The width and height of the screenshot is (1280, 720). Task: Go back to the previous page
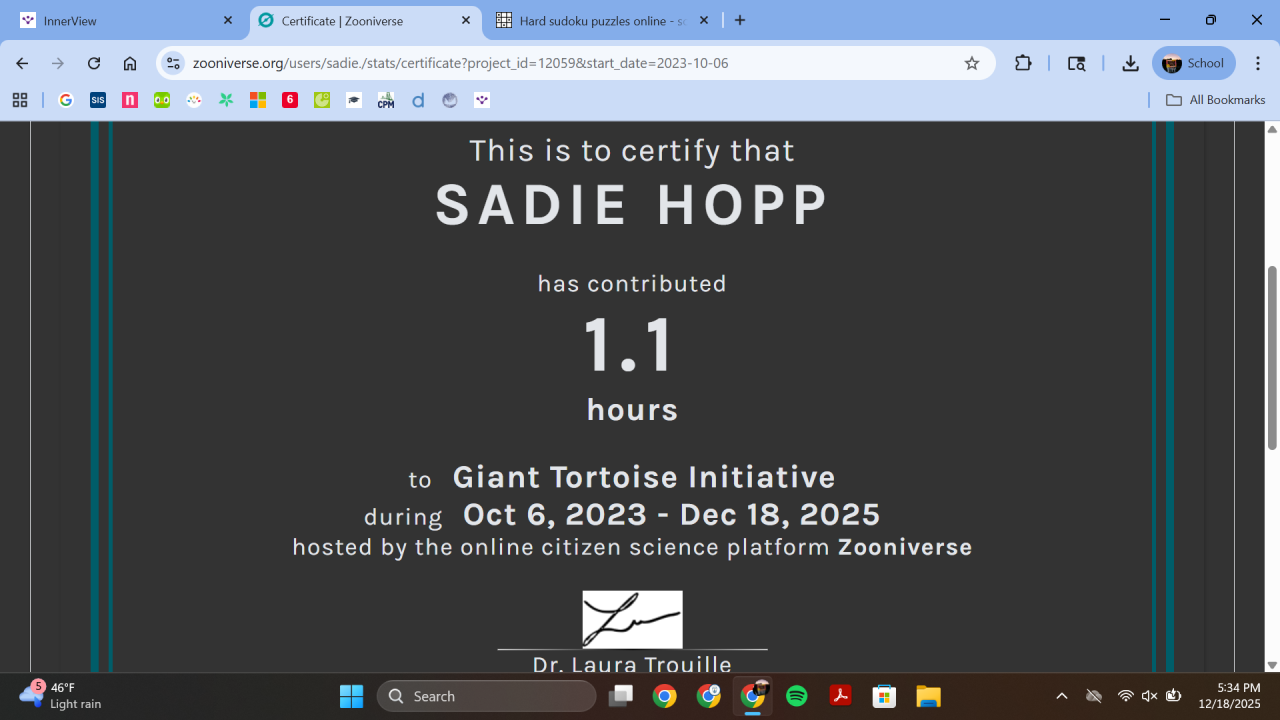[22, 63]
